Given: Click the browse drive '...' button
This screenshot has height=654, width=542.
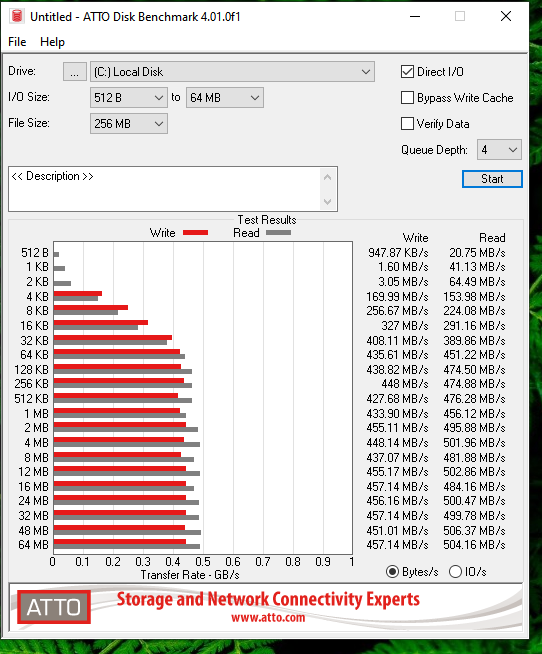Looking at the screenshot, I should [x=75, y=72].
